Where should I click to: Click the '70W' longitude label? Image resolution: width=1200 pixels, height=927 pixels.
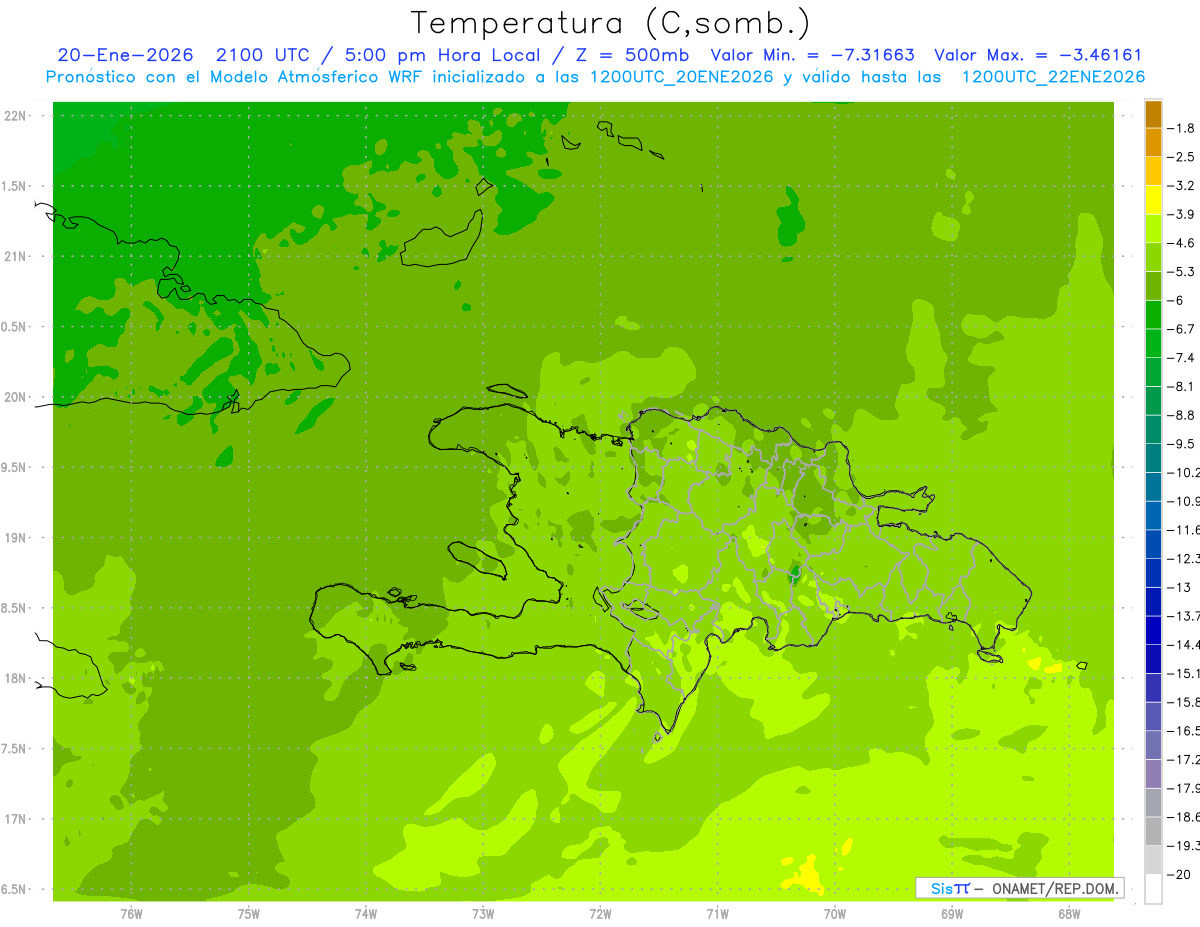click(x=835, y=915)
